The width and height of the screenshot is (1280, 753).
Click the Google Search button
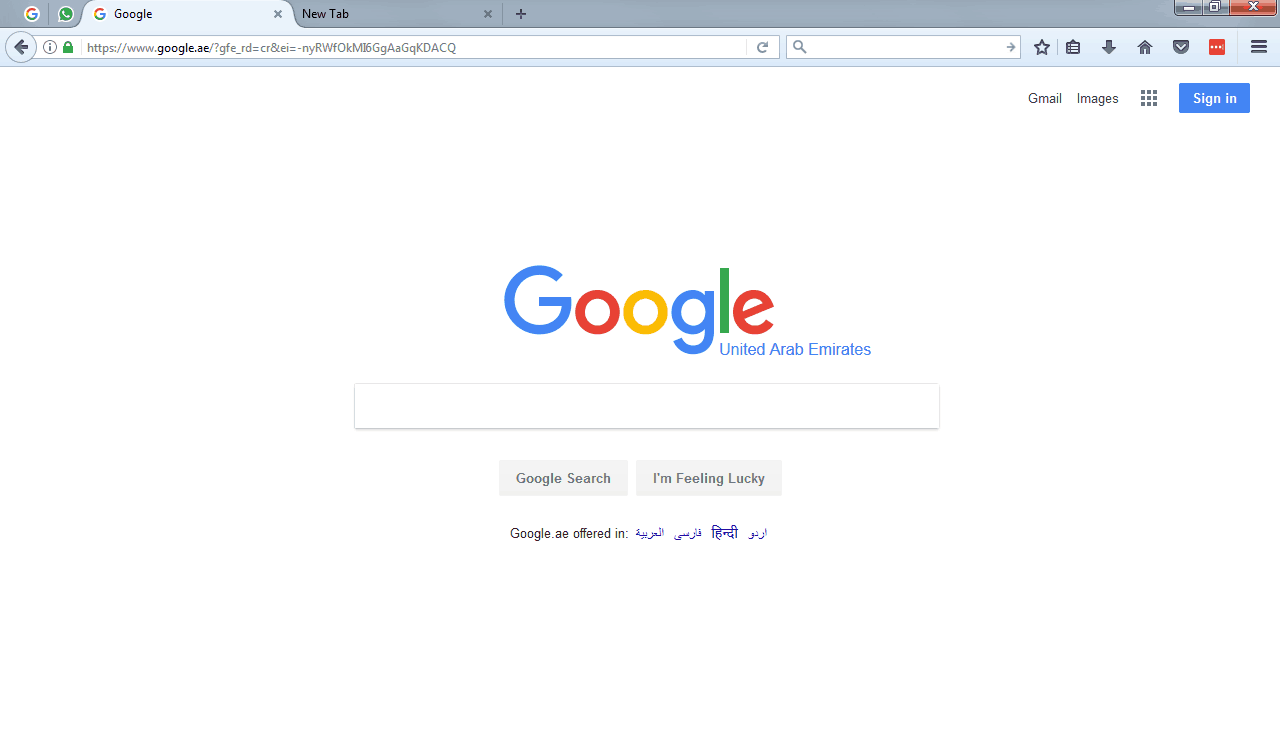click(563, 478)
